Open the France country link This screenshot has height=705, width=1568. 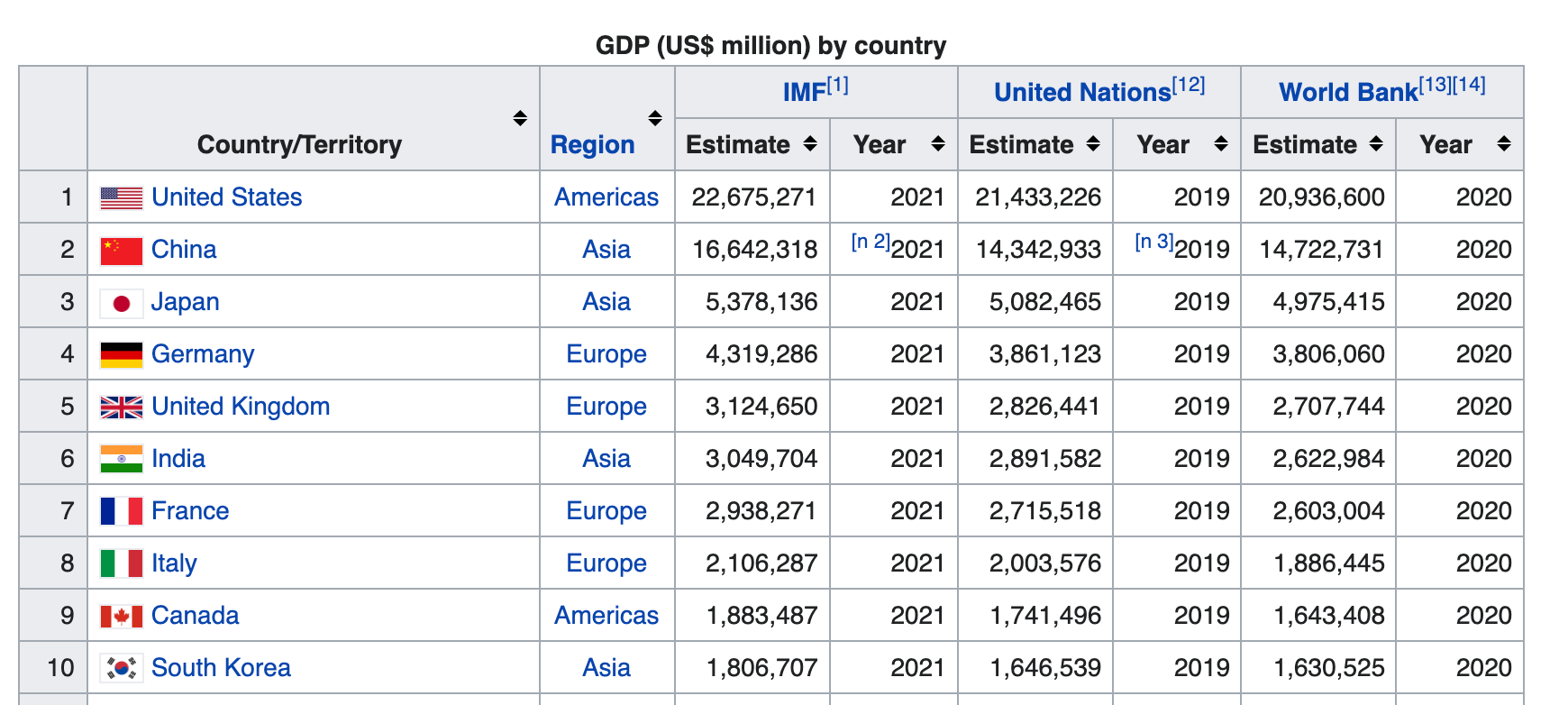(x=190, y=511)
